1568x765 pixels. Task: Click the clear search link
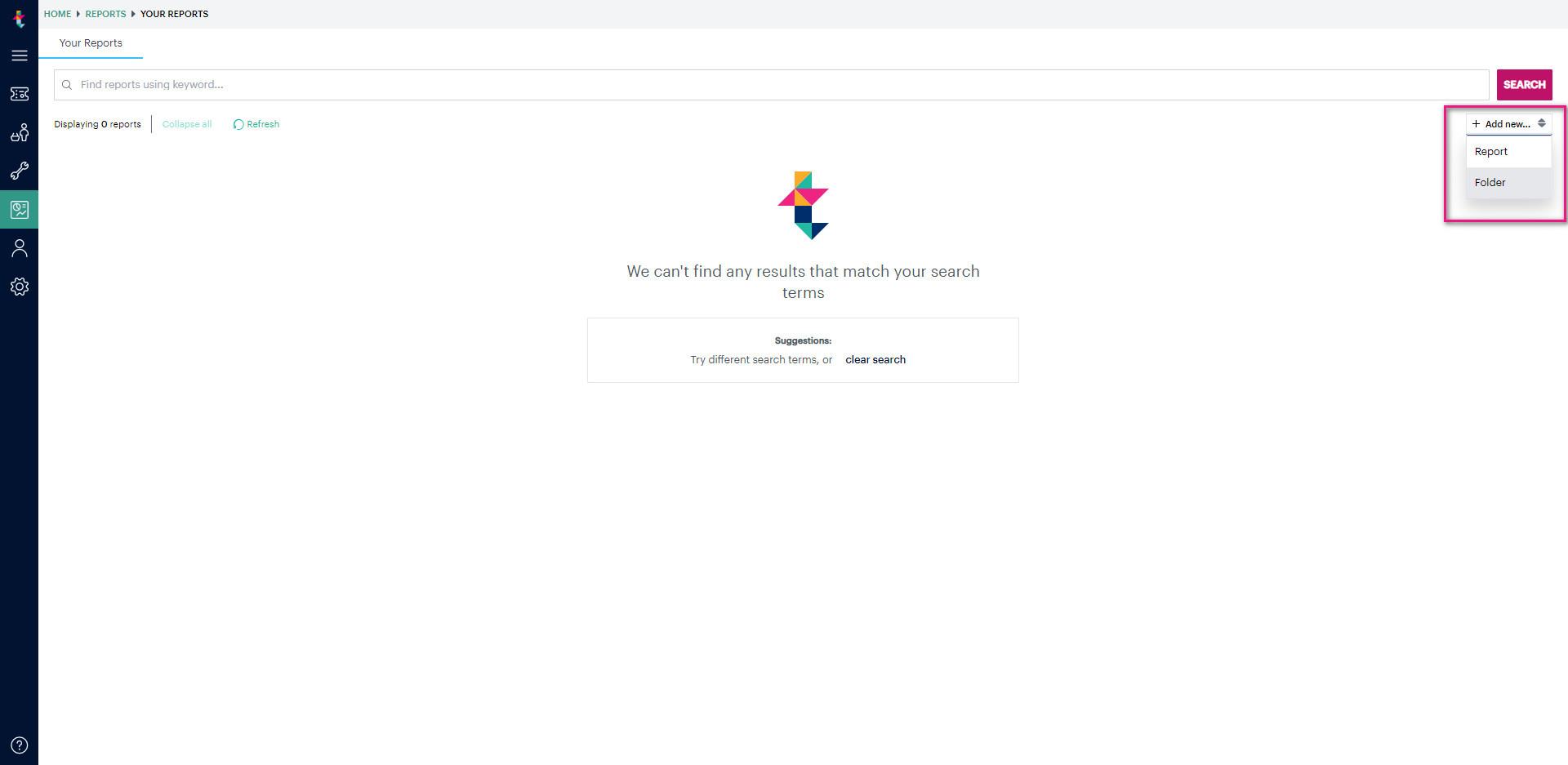click(875, 359)
